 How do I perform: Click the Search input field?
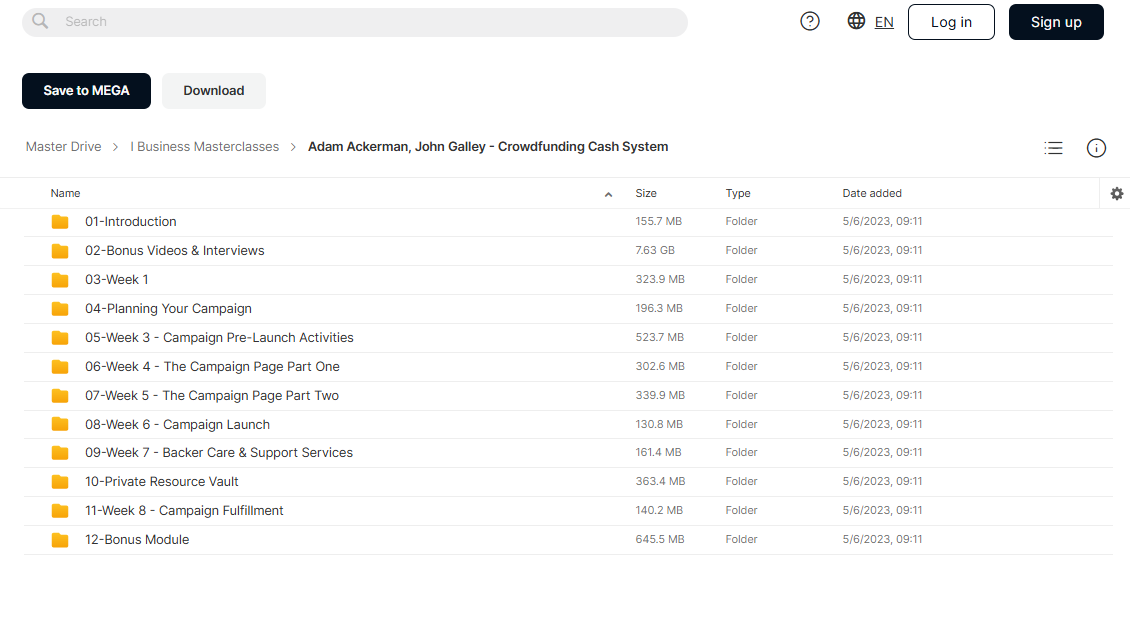pyautogui.click(x=355, y=22)
